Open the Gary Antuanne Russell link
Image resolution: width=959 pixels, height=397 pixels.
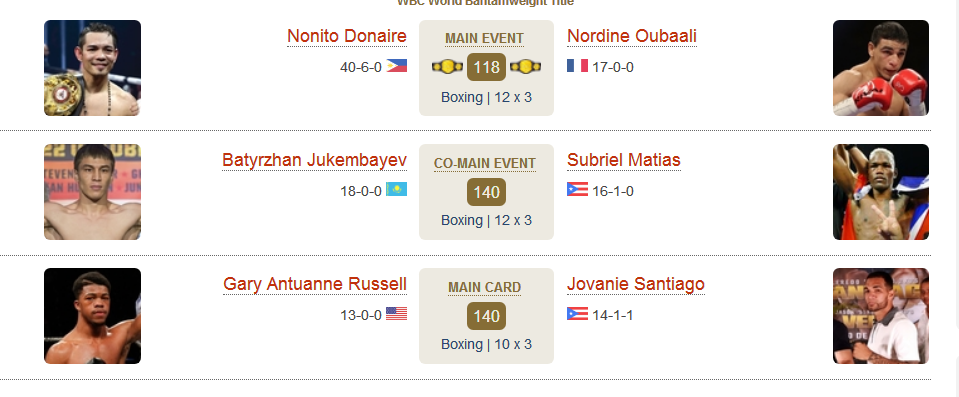[x=315, y=284]
